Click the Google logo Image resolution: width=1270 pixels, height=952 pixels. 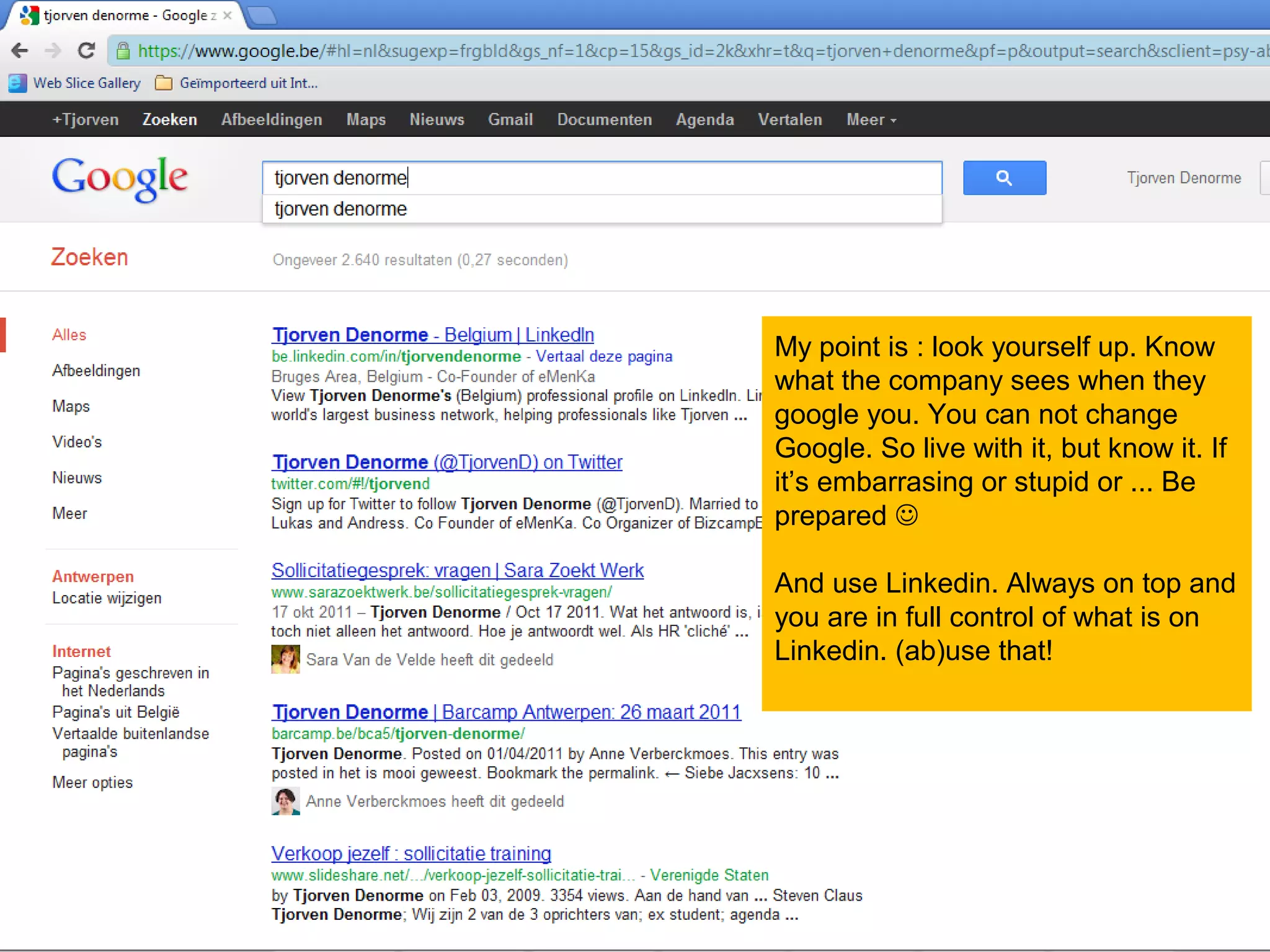pyautogui.click(x=120, y=179)
